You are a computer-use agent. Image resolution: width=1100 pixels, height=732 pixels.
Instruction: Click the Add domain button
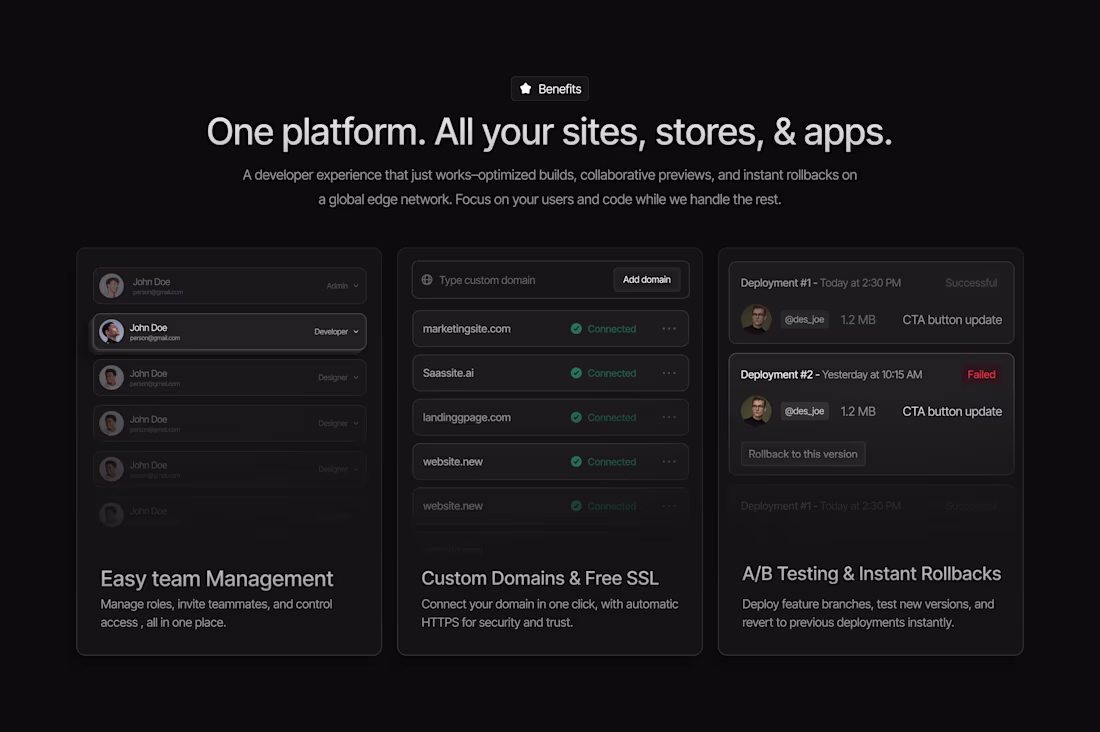coord(647,279)
